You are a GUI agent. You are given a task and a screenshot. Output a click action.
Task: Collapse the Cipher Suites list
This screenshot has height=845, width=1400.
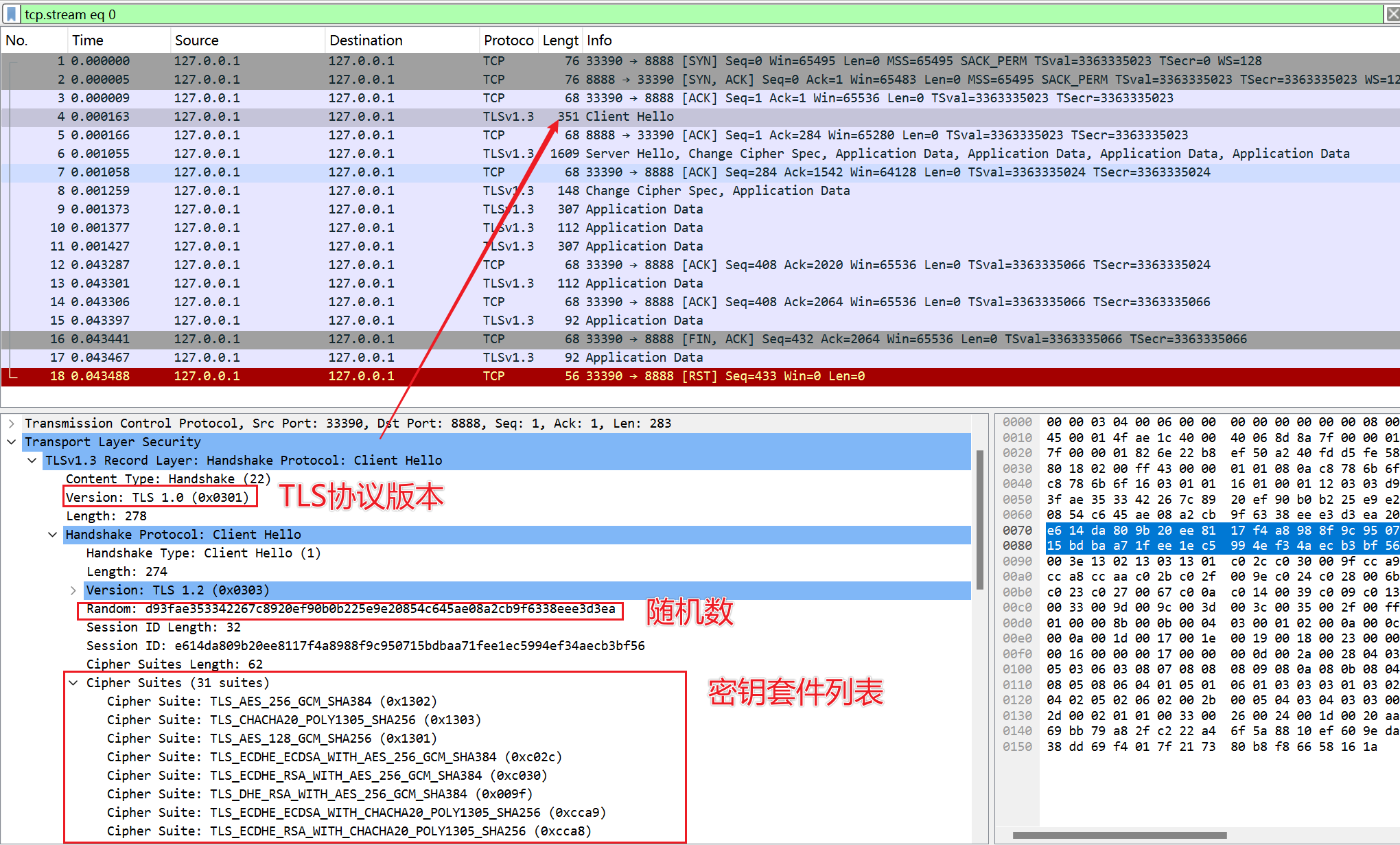(73, 682)
